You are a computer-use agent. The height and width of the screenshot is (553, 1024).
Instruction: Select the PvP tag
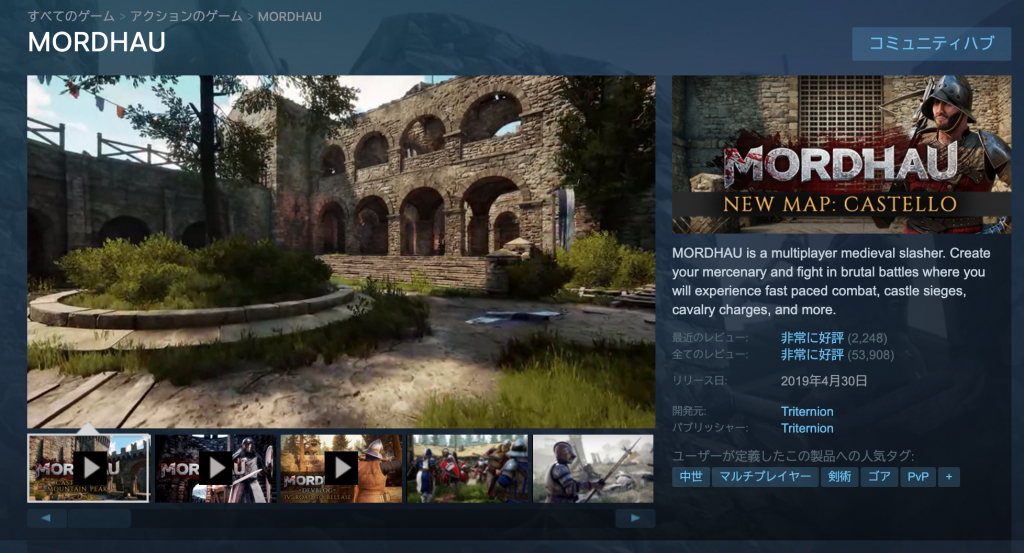point(918,477)
